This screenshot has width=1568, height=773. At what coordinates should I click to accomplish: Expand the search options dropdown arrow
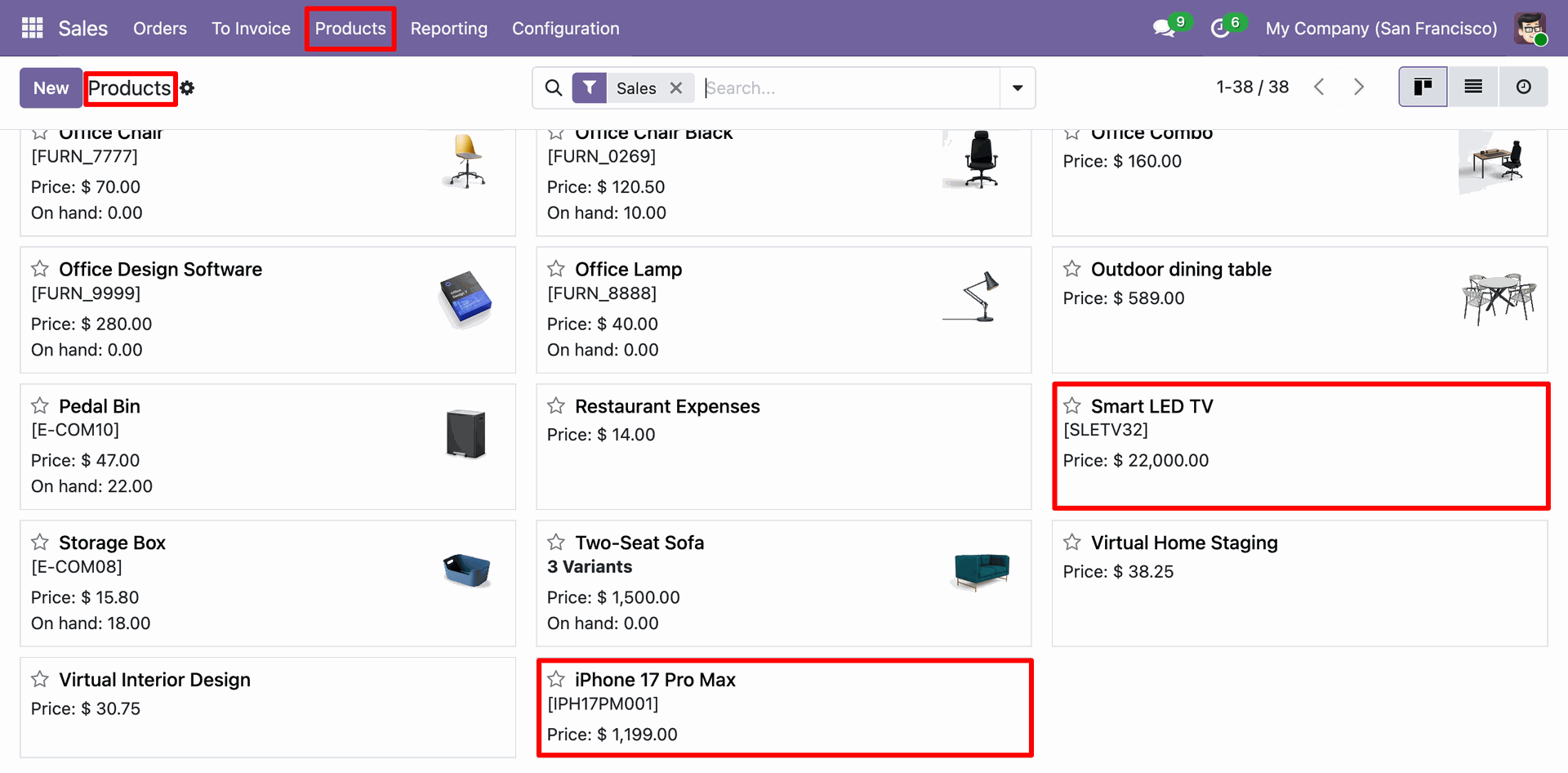[1018, 88]
